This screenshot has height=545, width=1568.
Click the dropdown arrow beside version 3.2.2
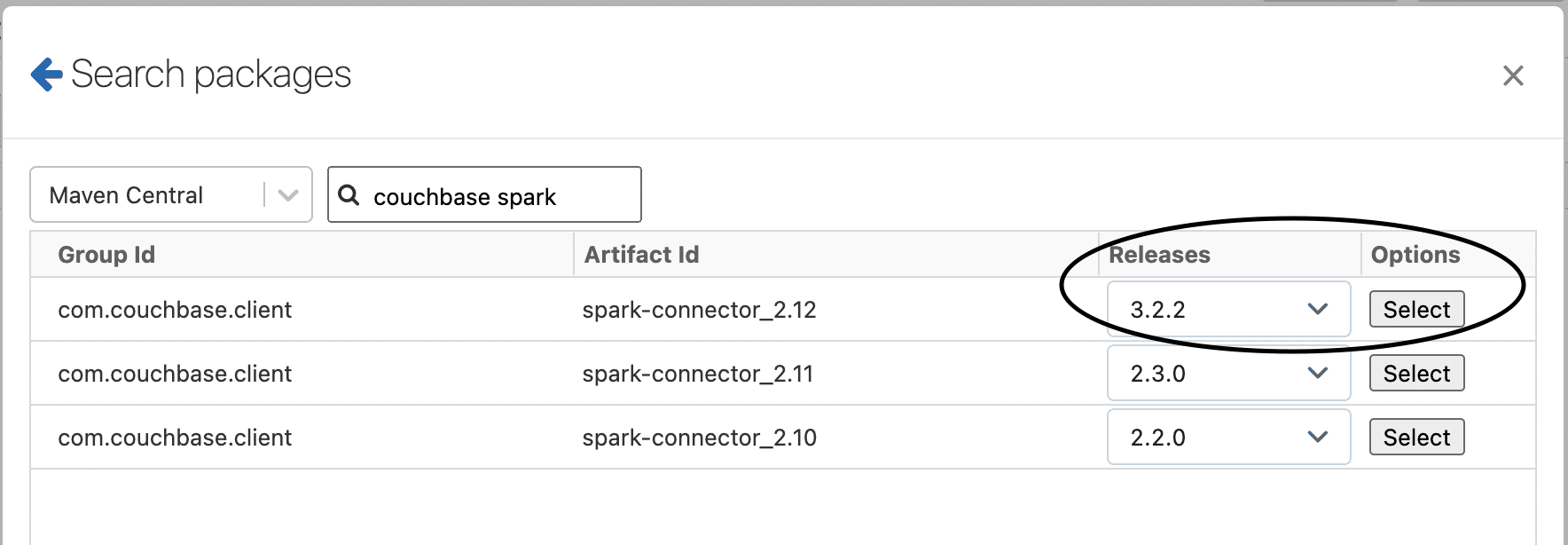coord(1316,309)
